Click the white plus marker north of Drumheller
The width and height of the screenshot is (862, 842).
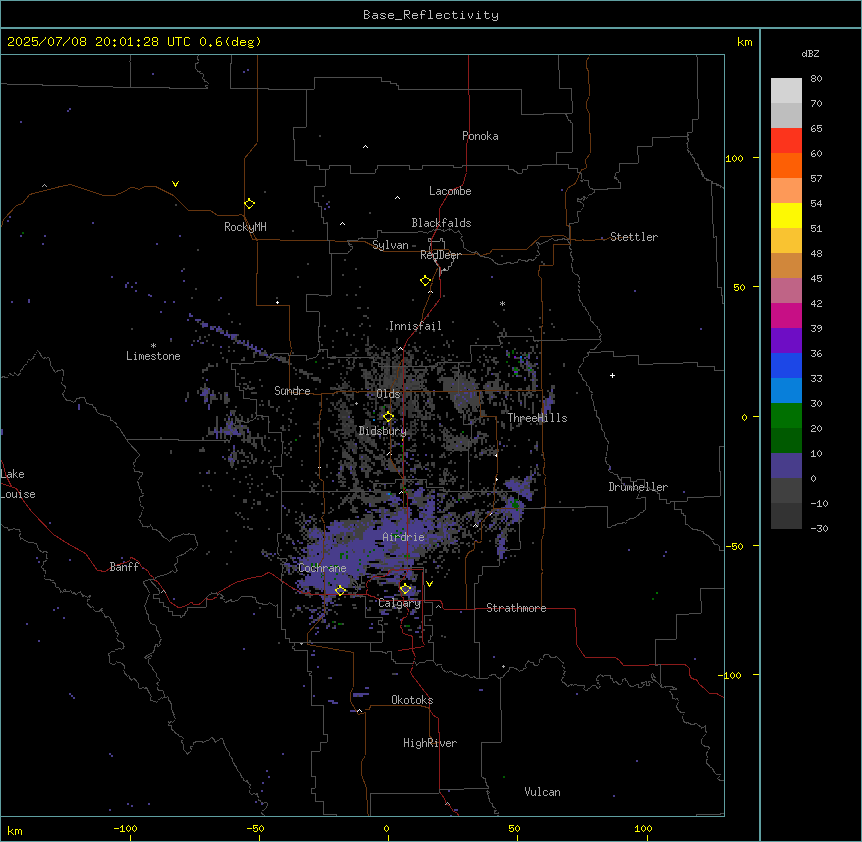pos(612,375)
